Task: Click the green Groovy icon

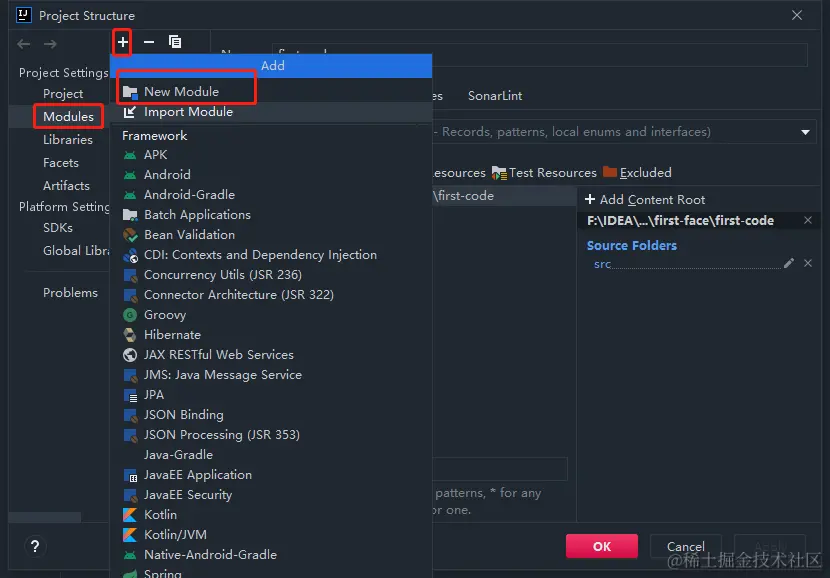Action: tap(130, 315)
